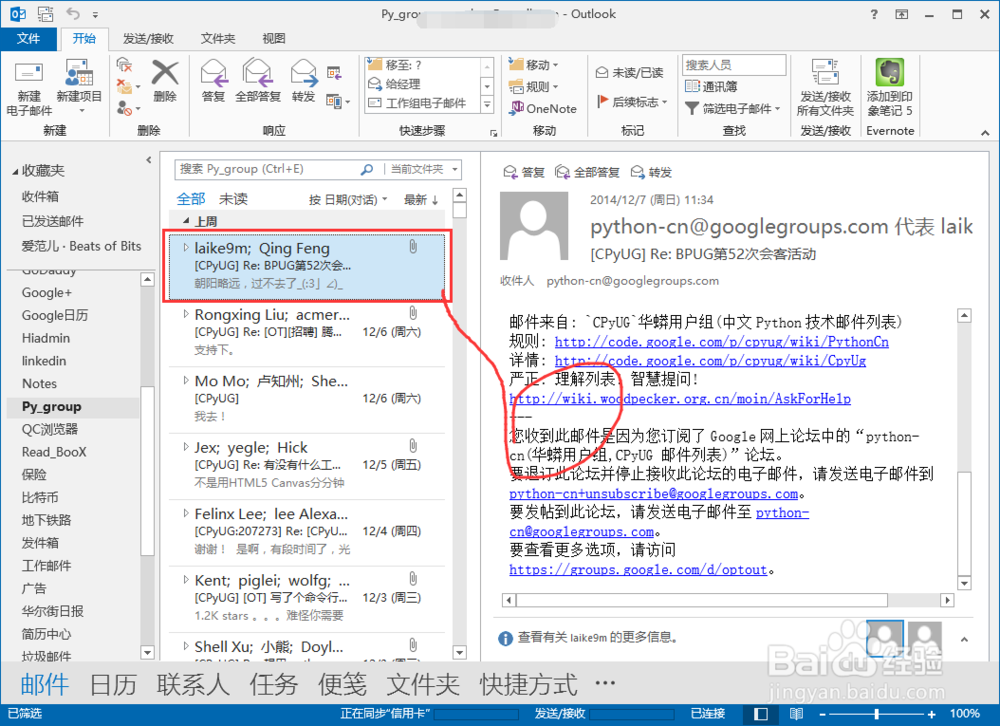Click the Undo arrow in quick access toolbar

73,13
